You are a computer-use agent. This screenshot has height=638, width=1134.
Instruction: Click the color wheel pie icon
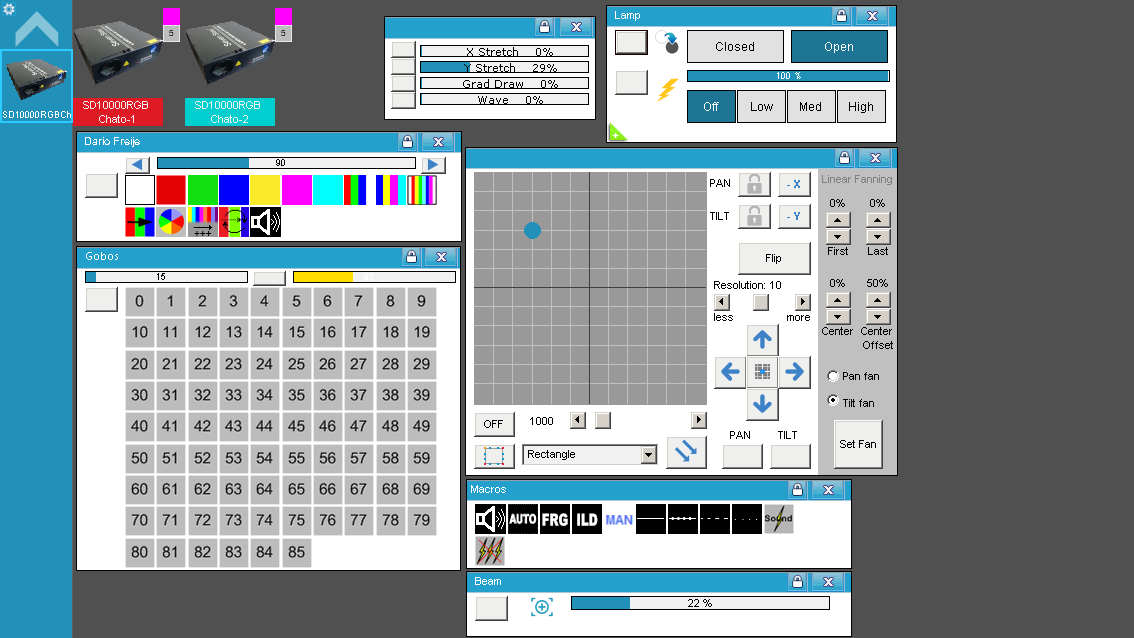tap(171, 221)
